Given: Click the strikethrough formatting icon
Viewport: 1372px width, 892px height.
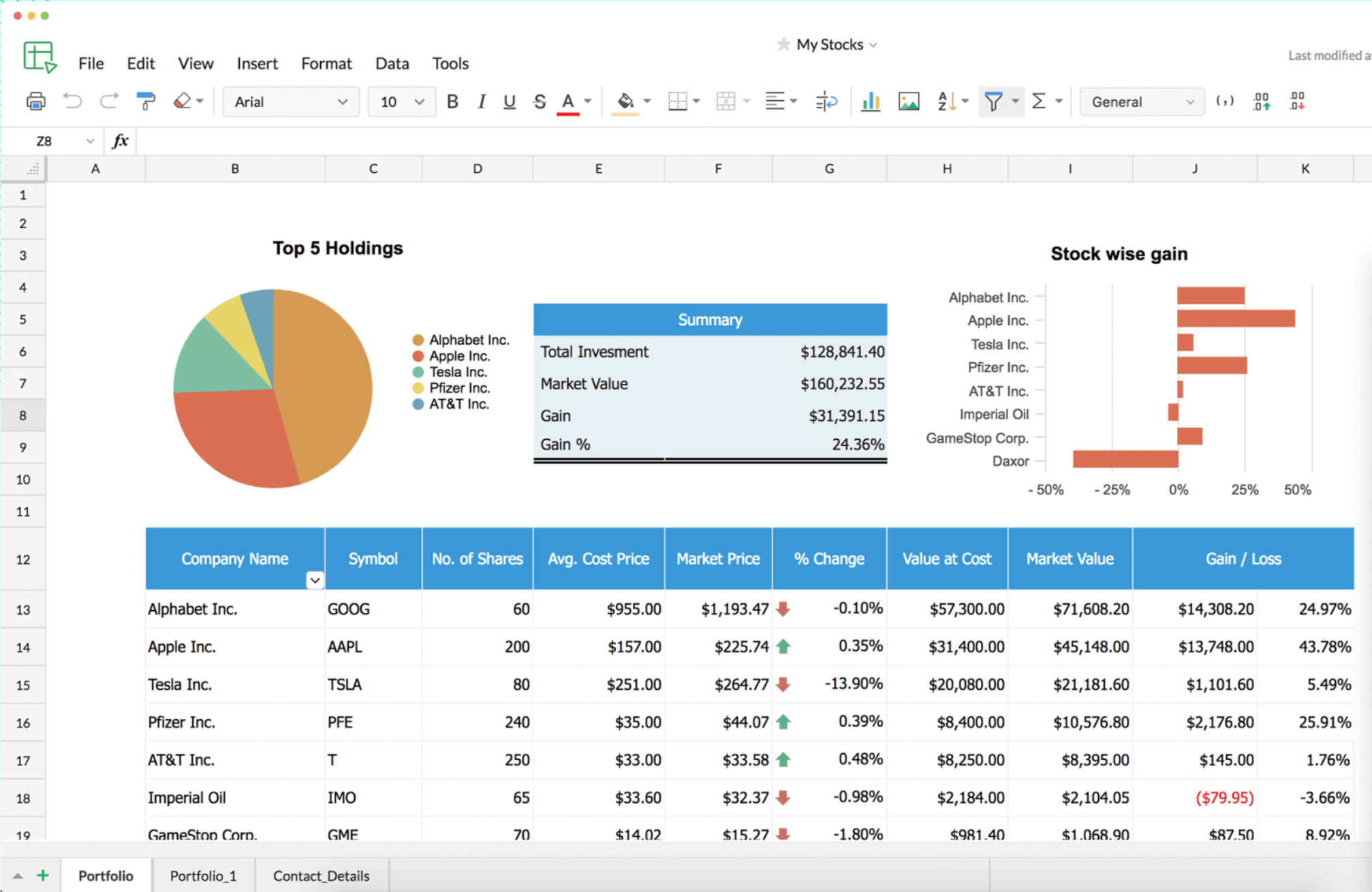Looking at the screenshot, I should point(537,101).
